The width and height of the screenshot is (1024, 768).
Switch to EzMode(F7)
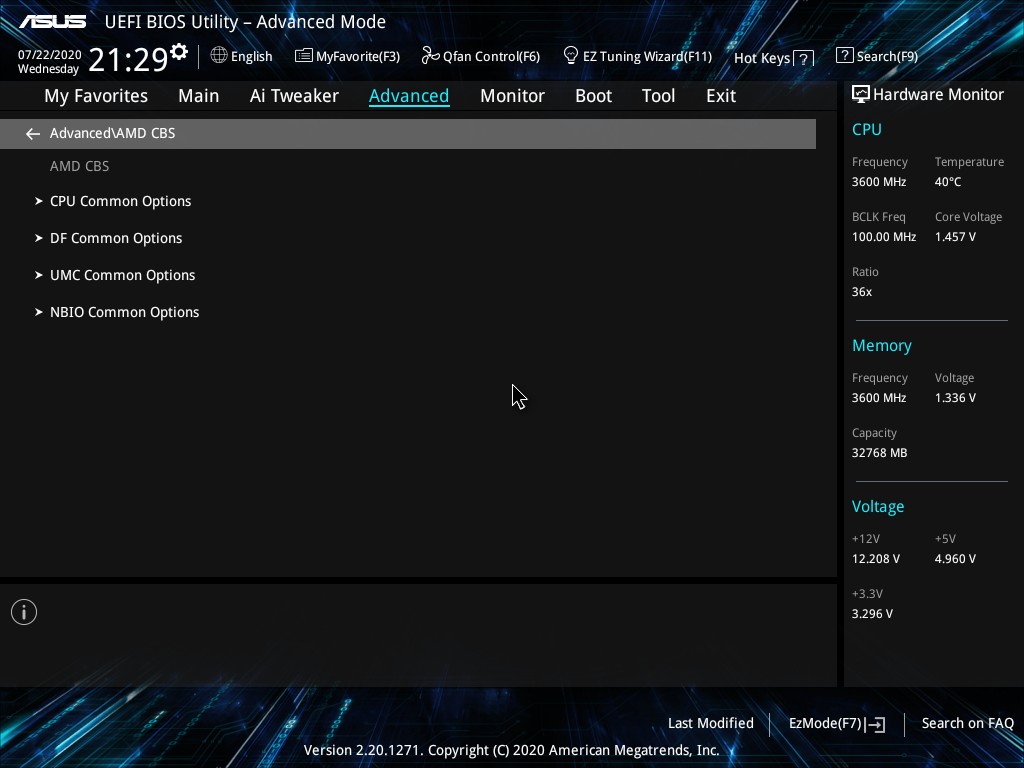click(x=837, y=724)
